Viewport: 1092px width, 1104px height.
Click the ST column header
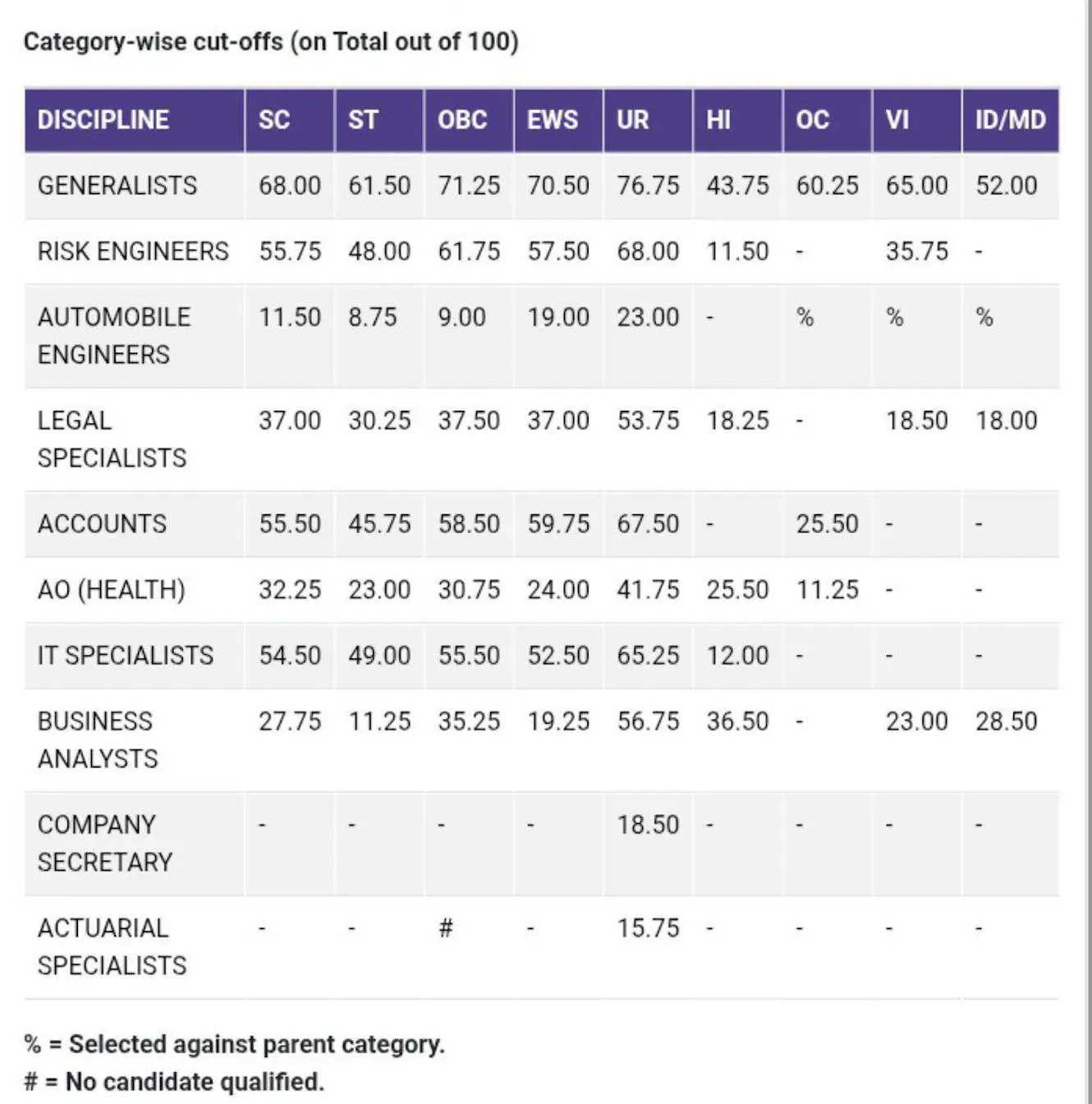[x=363, y=120]
